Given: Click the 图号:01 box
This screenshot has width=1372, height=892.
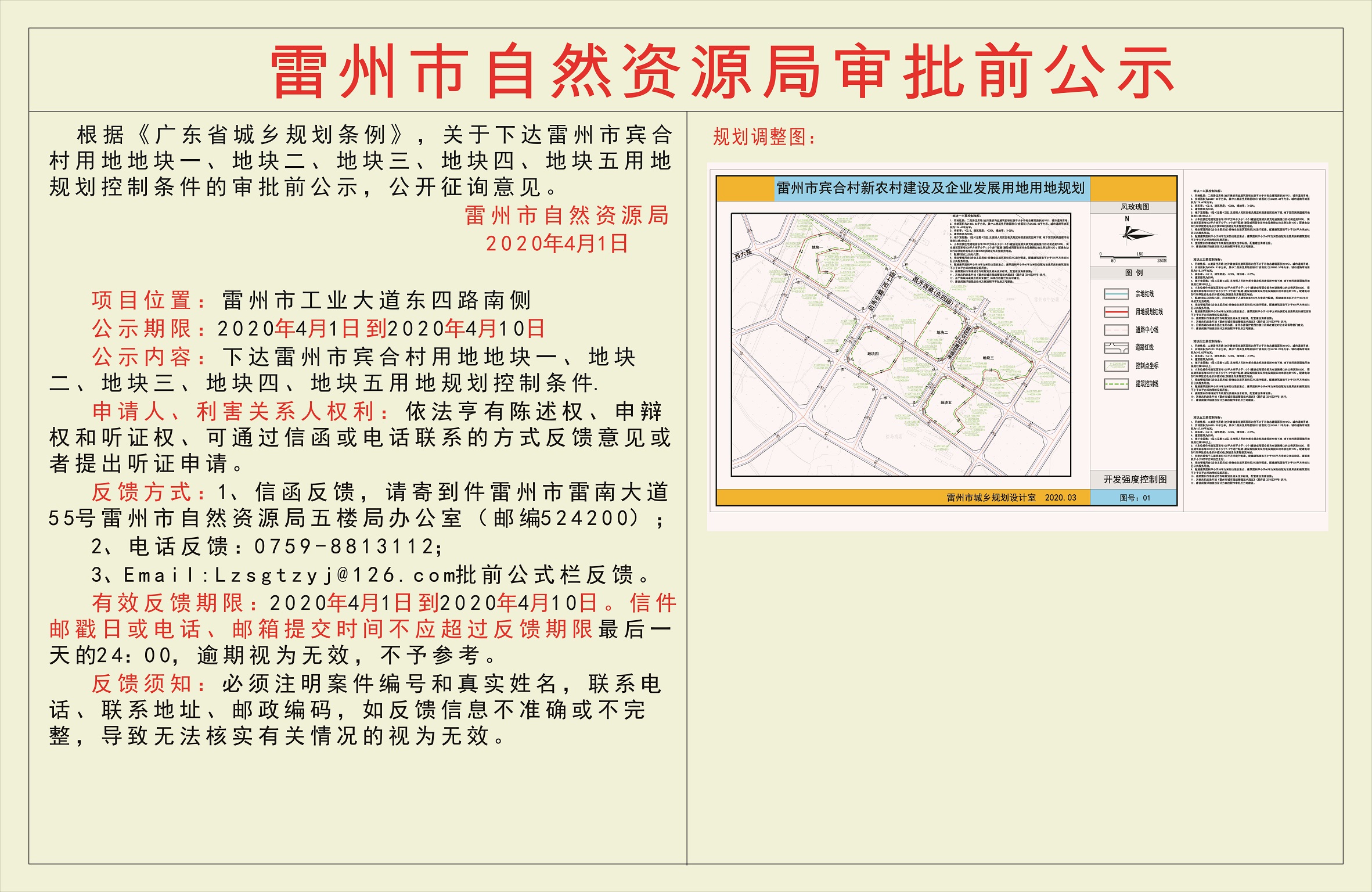Looking at the screenshot, I should (x=1135, y=498).
